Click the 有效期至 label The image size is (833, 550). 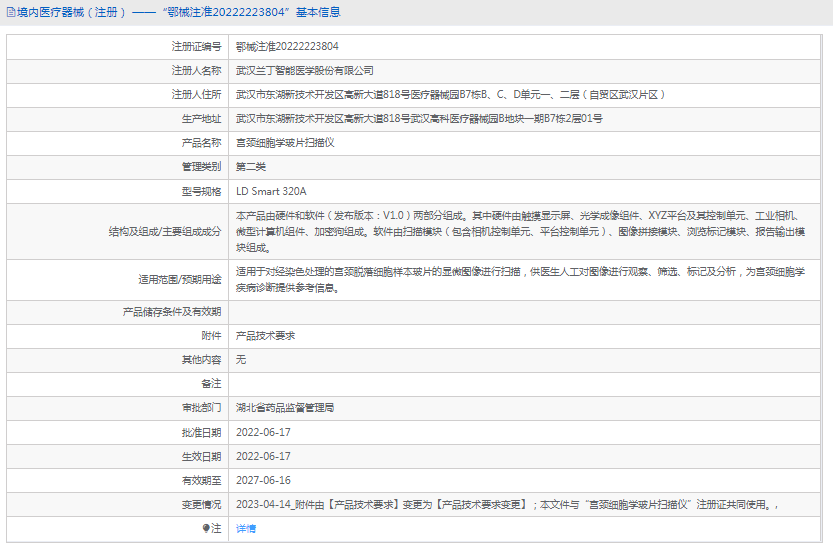pyautogui.click(x=201, y=480)
